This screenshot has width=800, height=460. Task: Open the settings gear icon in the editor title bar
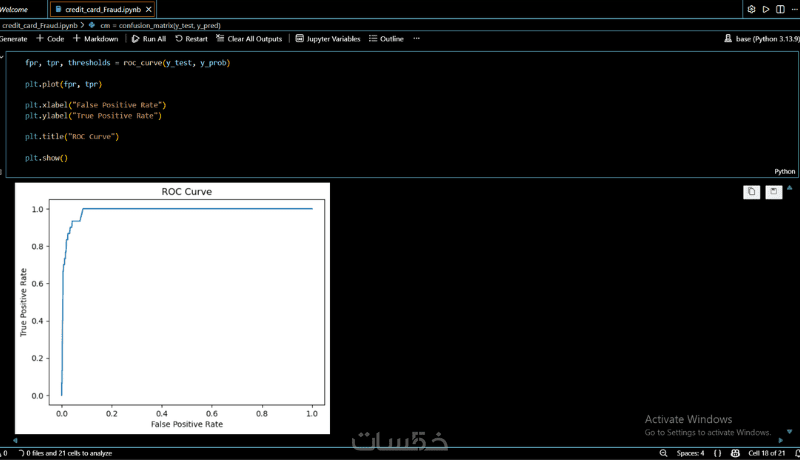click(751, 9)
